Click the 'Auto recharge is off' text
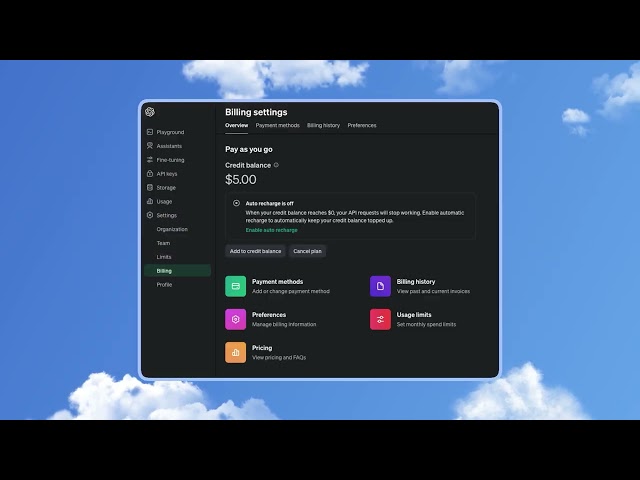Image resolution: width=640 pixels, height=480 pixels. click(x=270, y=203)
